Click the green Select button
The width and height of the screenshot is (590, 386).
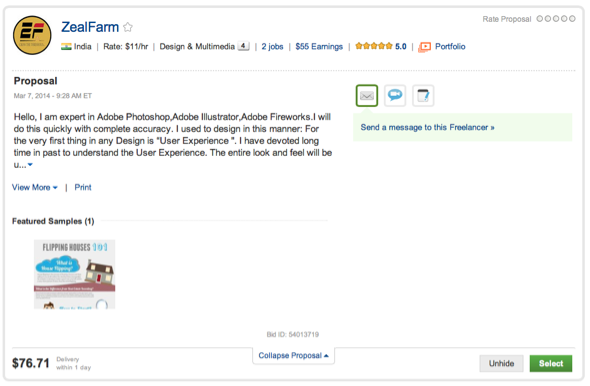[551, 363]
